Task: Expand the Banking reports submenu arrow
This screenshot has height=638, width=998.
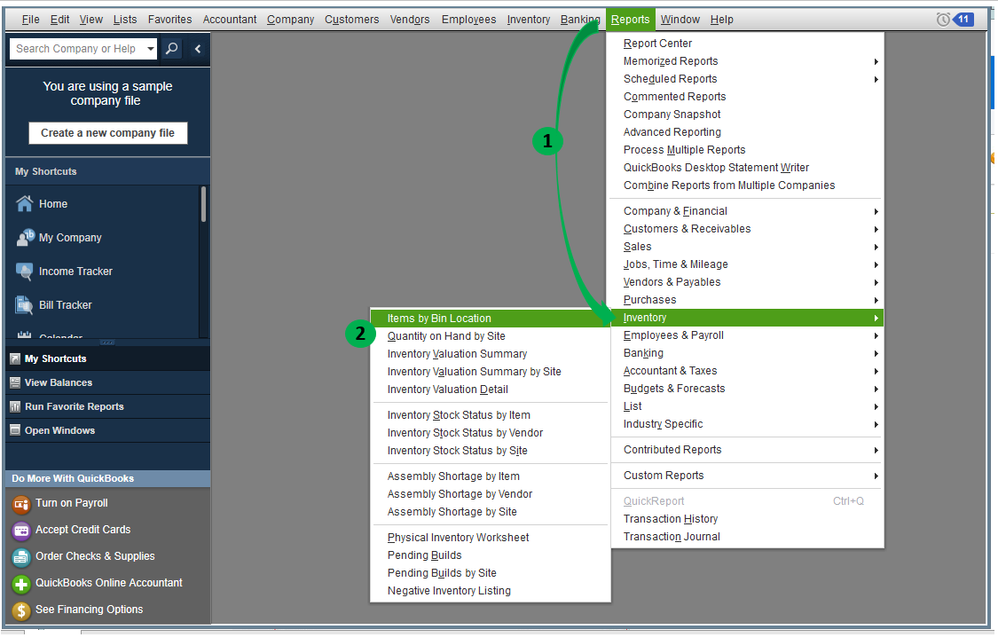Action: (876, 353)
